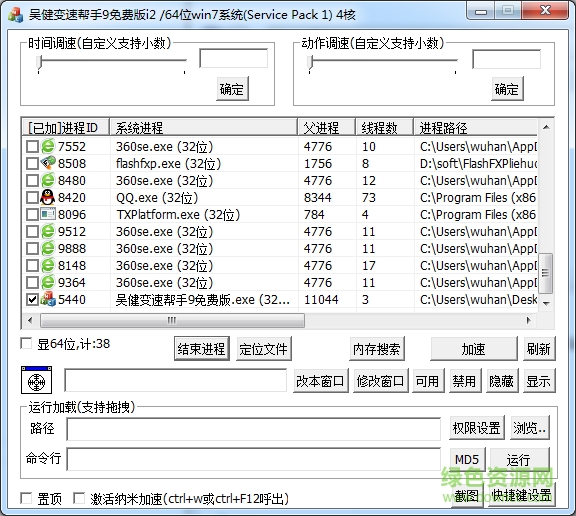Click the 360se icon for process 9888
The height and width of the screenshot is (516, 576).
coord(48,248)
